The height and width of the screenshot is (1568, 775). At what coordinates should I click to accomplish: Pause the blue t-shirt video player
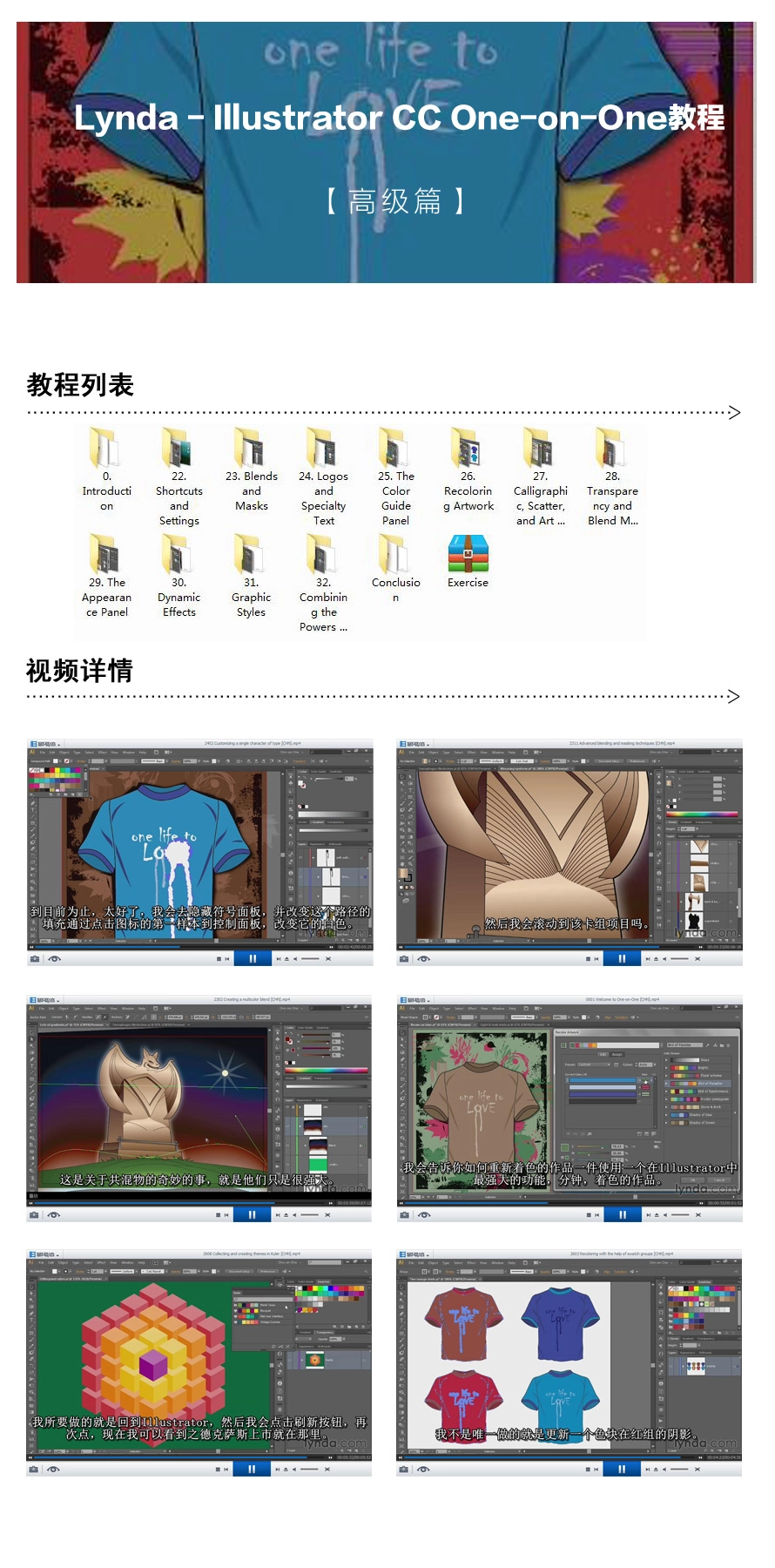253,958
